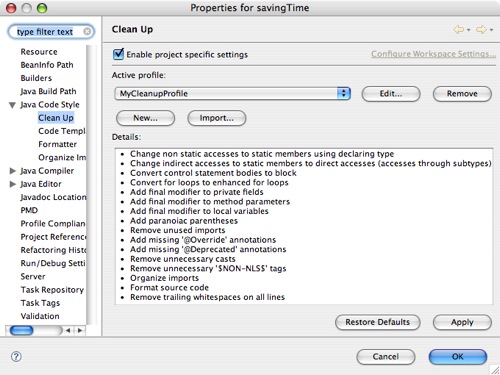This screenshot has width=500, height=375.
Task: Open the Organize Imports page
Action: (x=62, y=158)
